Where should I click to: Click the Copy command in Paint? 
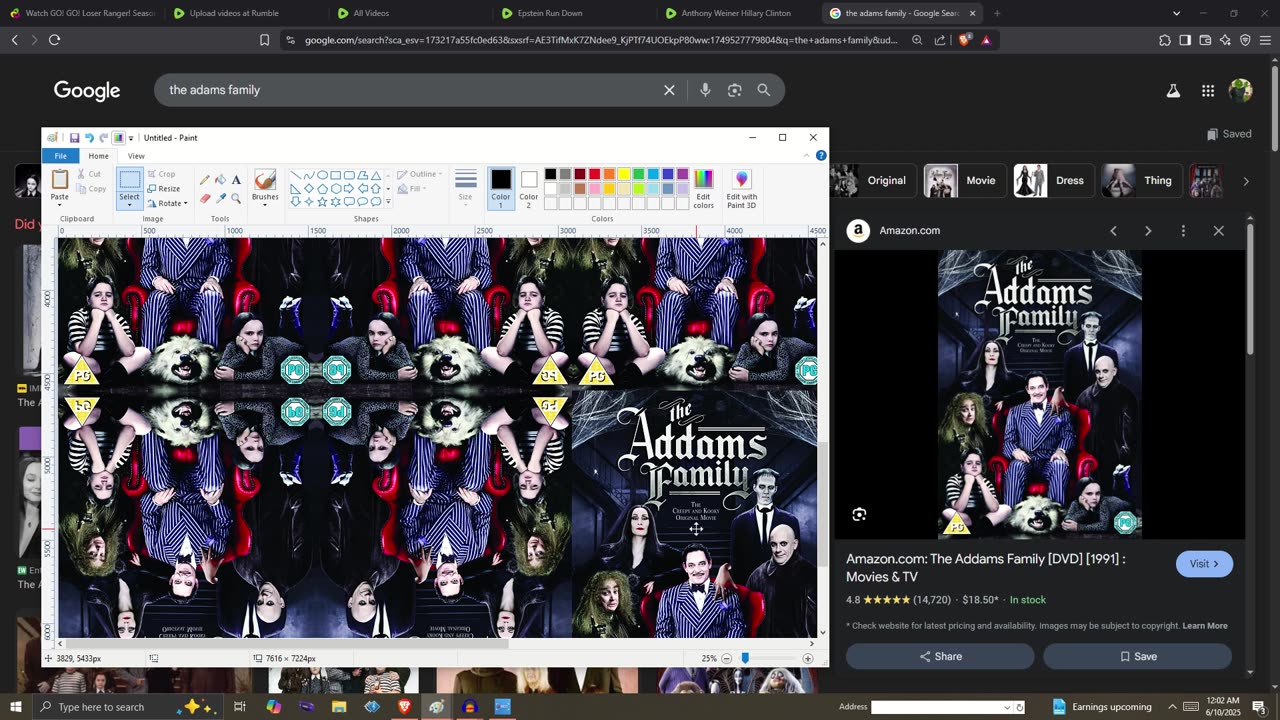click(90, 188)
